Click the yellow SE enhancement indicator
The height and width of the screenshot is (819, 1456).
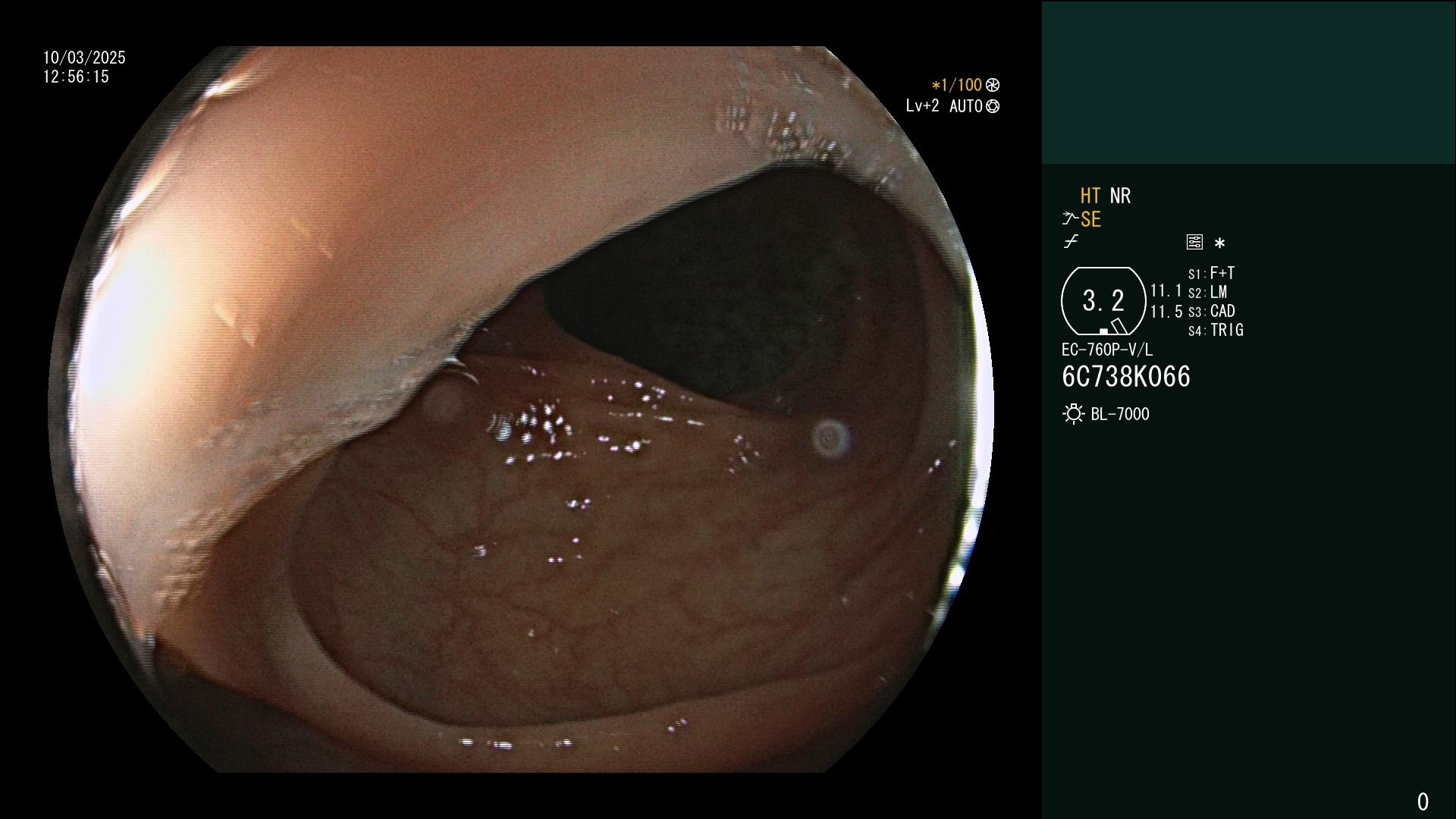(1090, 219)
